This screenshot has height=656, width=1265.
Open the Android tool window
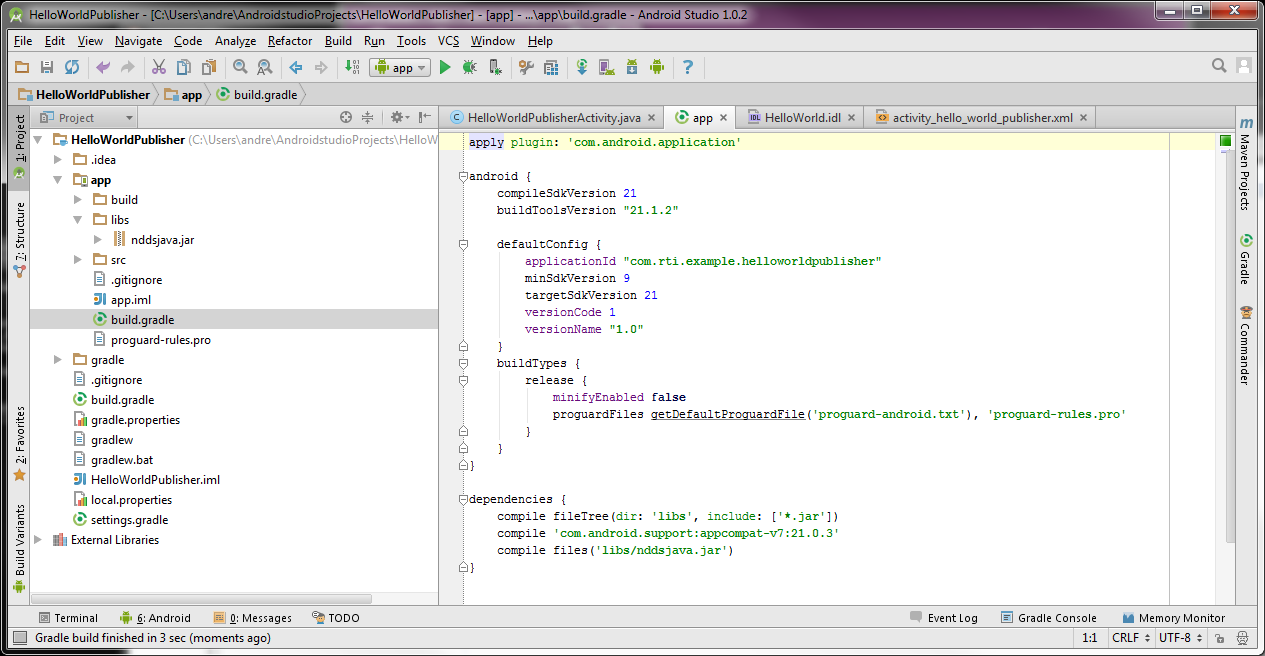pos(155,618)
